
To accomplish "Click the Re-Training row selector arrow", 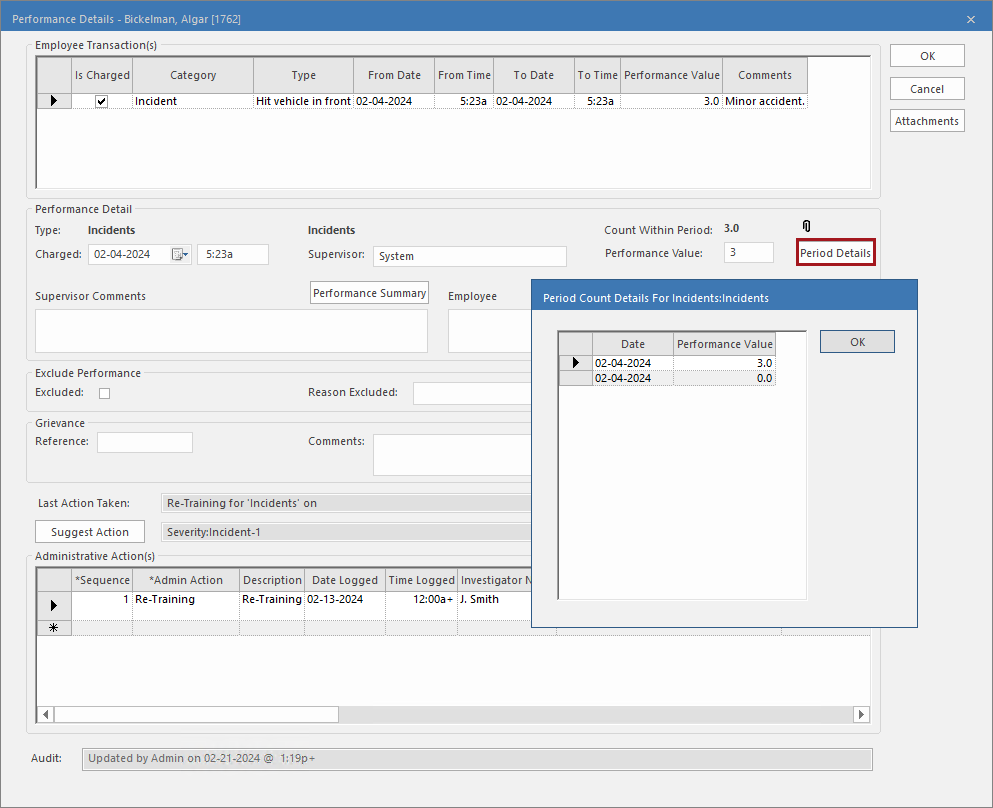I will click(54, 605).
